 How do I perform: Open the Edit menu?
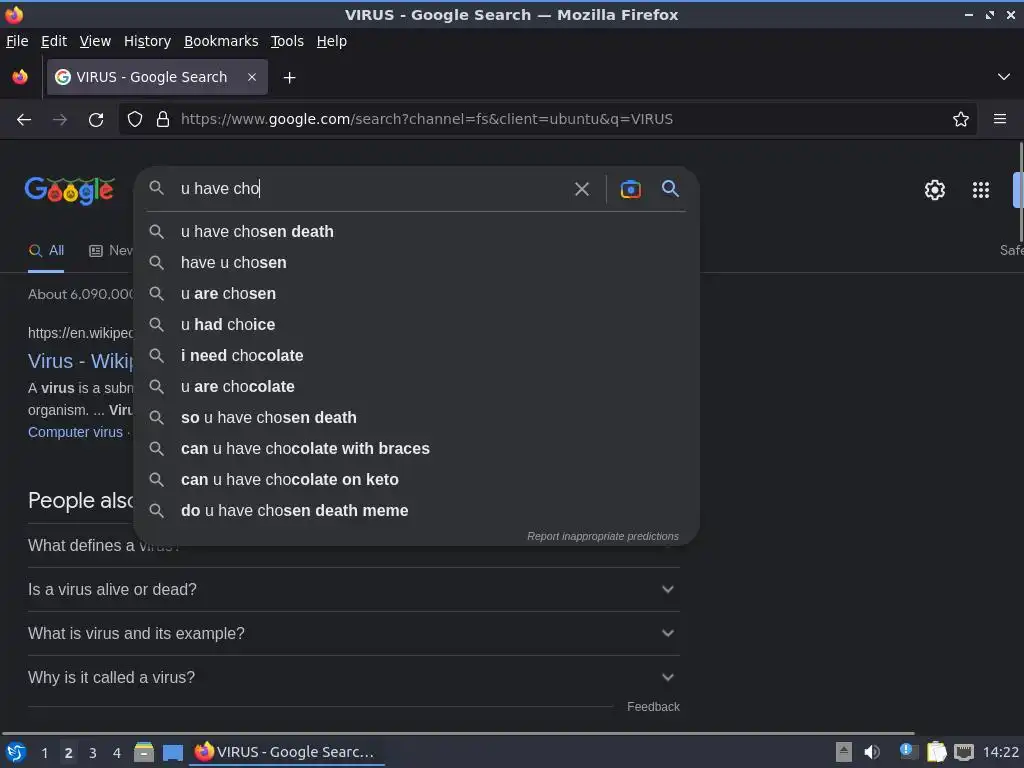pos(54,41)
